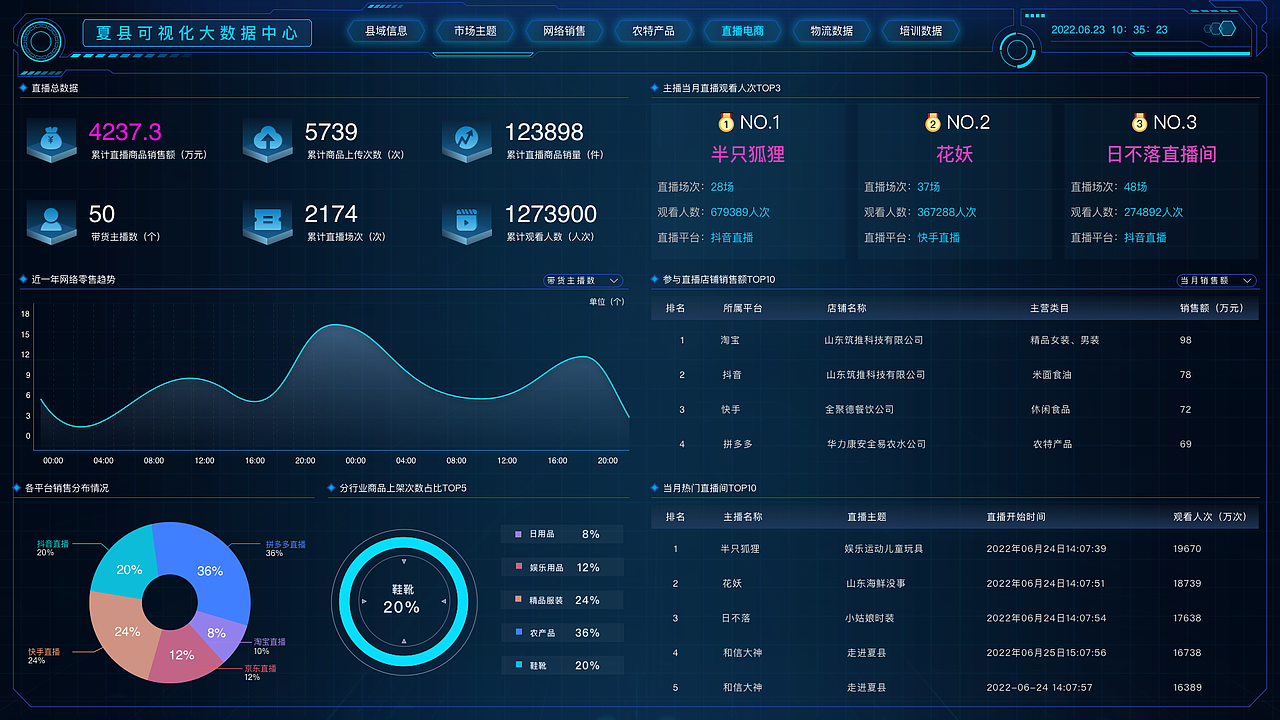
Task: Click 日不落直播间 in NO.3 card
Action: tap(1161, 154)
